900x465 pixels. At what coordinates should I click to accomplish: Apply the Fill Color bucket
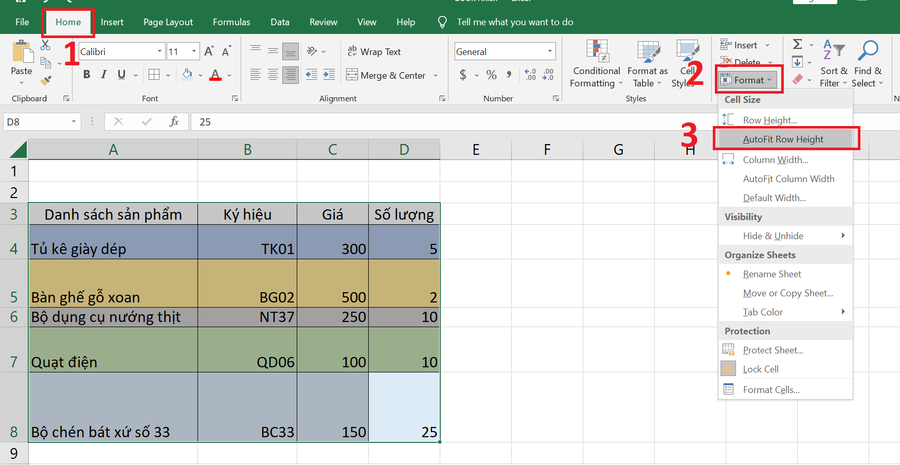187,75
